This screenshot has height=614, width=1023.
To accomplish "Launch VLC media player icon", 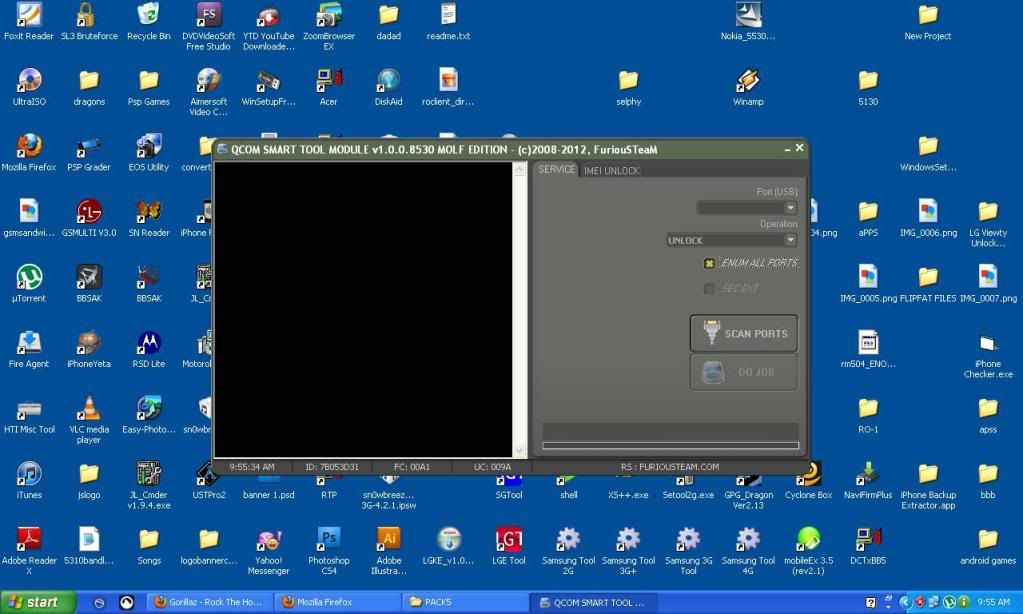I will [89, 408].
